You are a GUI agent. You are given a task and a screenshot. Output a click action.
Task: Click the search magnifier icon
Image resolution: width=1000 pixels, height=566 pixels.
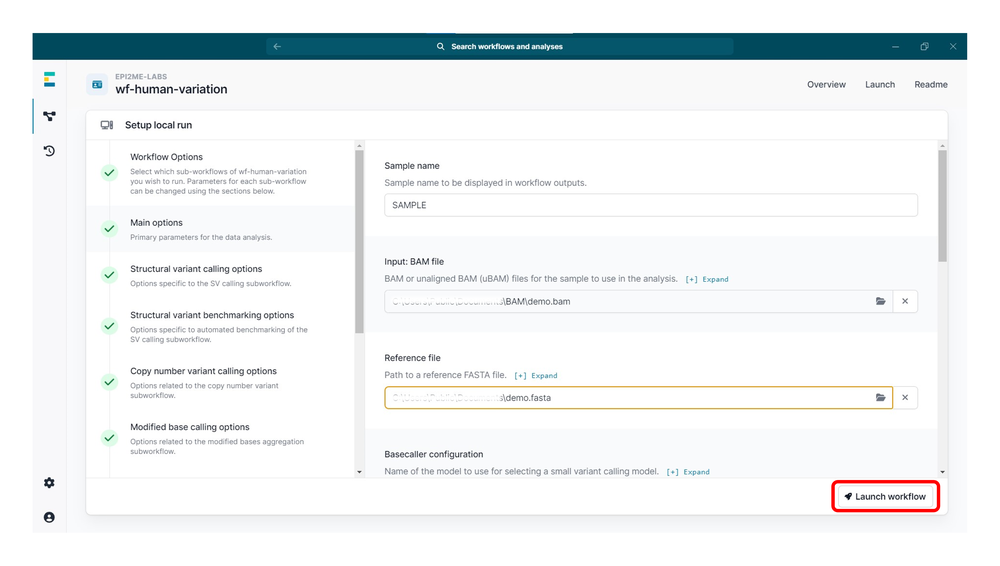tap(440, 47)
